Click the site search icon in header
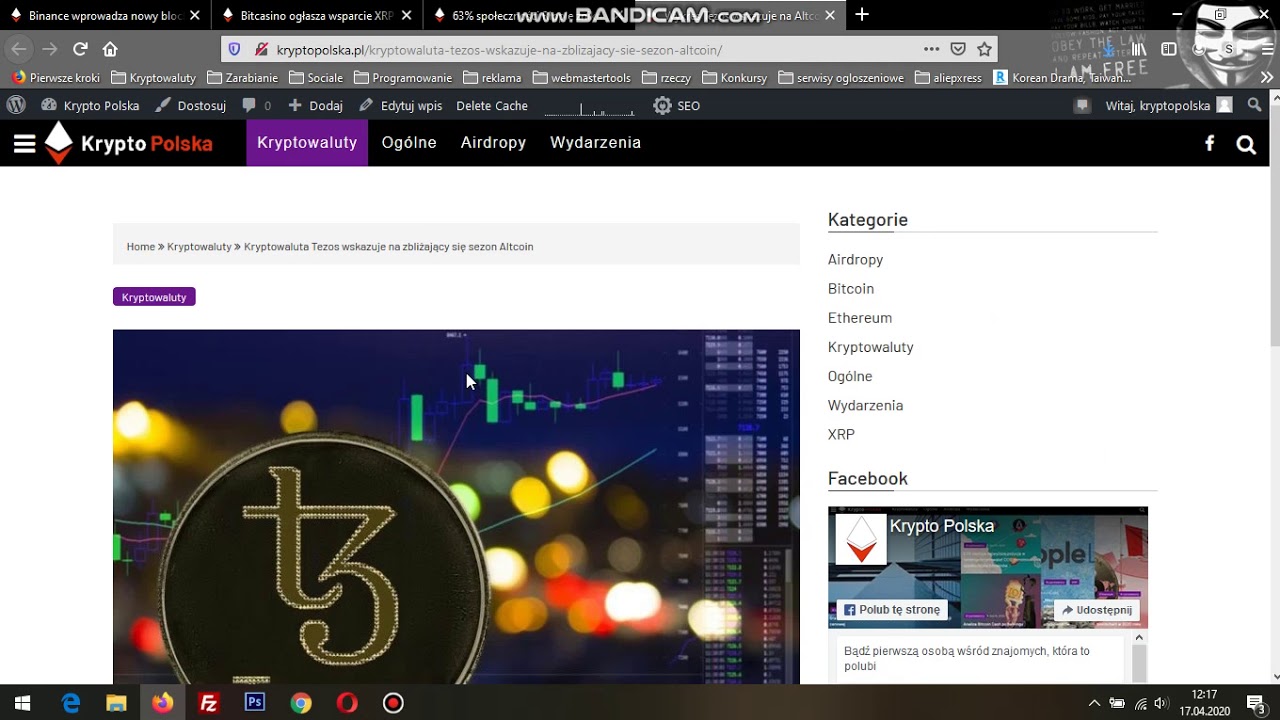Viewport: 1280px width, 720px height. 1245,144
